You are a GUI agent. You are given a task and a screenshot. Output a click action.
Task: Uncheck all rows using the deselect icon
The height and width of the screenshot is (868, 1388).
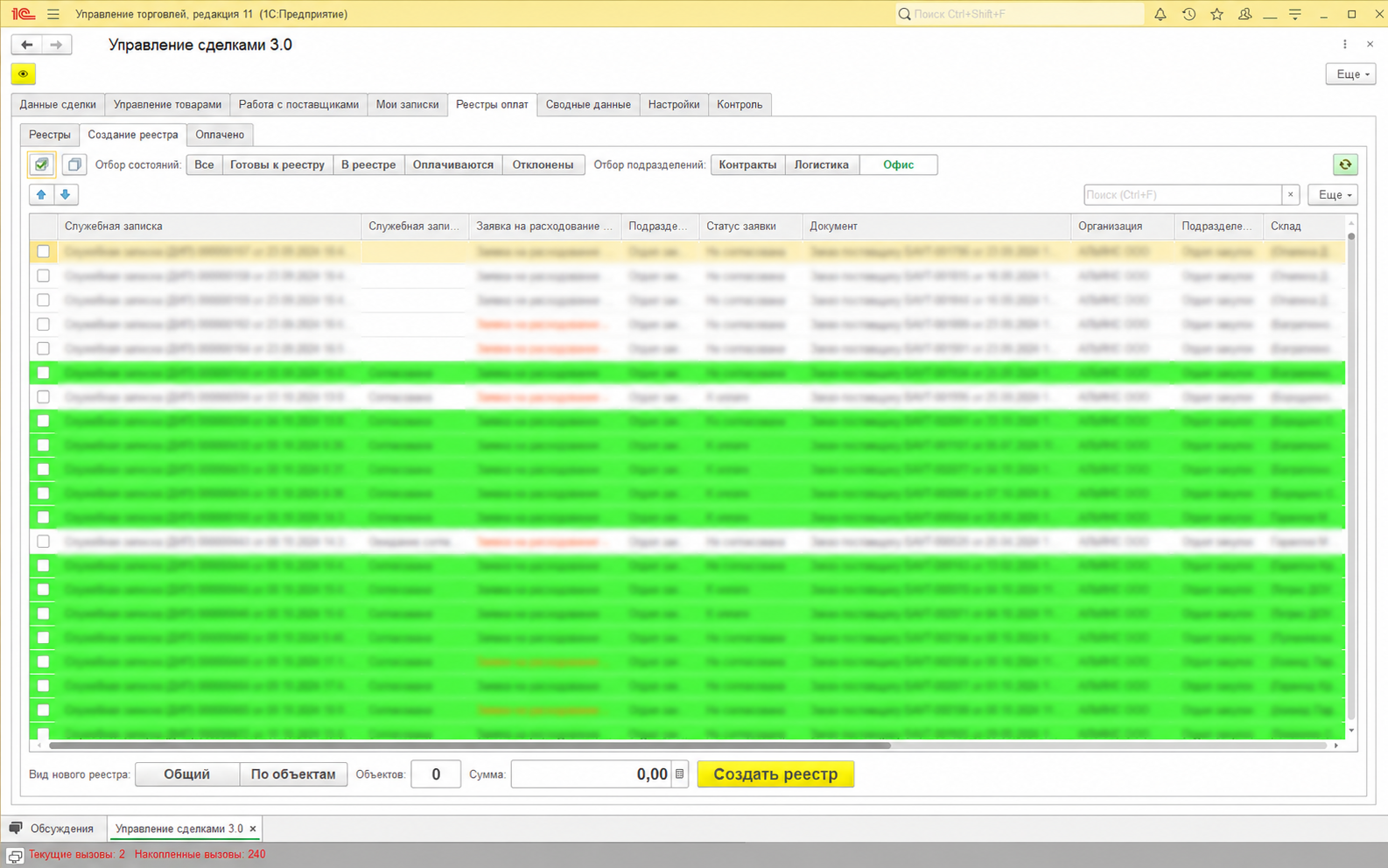click(74, 164)
